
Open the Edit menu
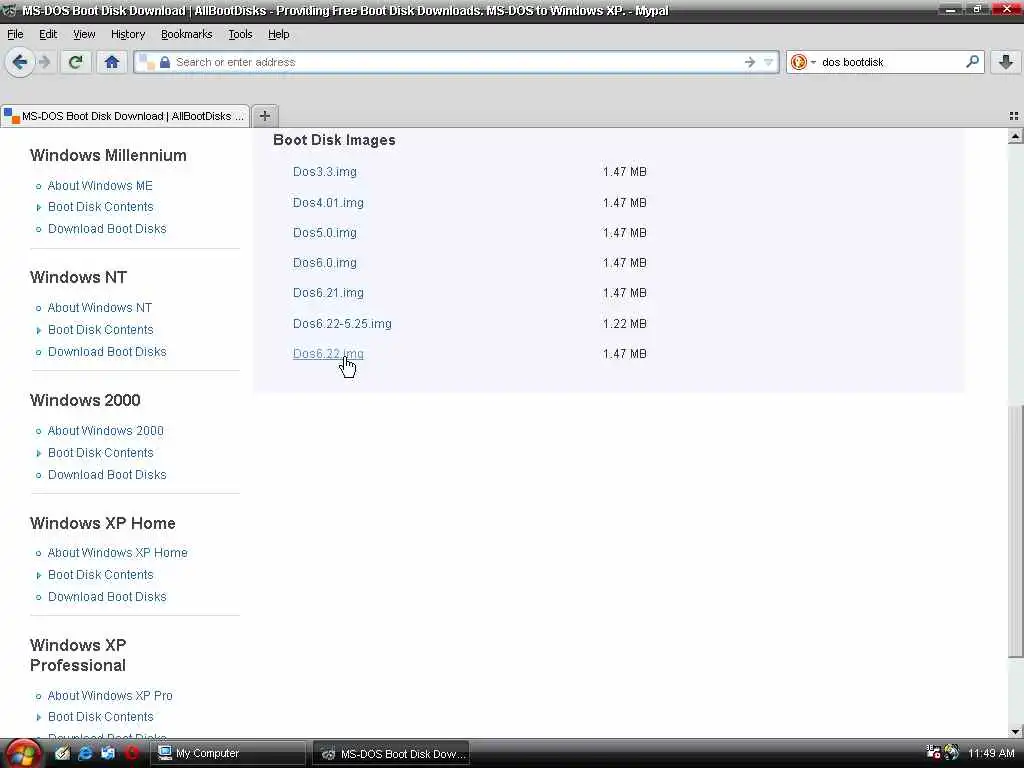click(x=48, y=34)
